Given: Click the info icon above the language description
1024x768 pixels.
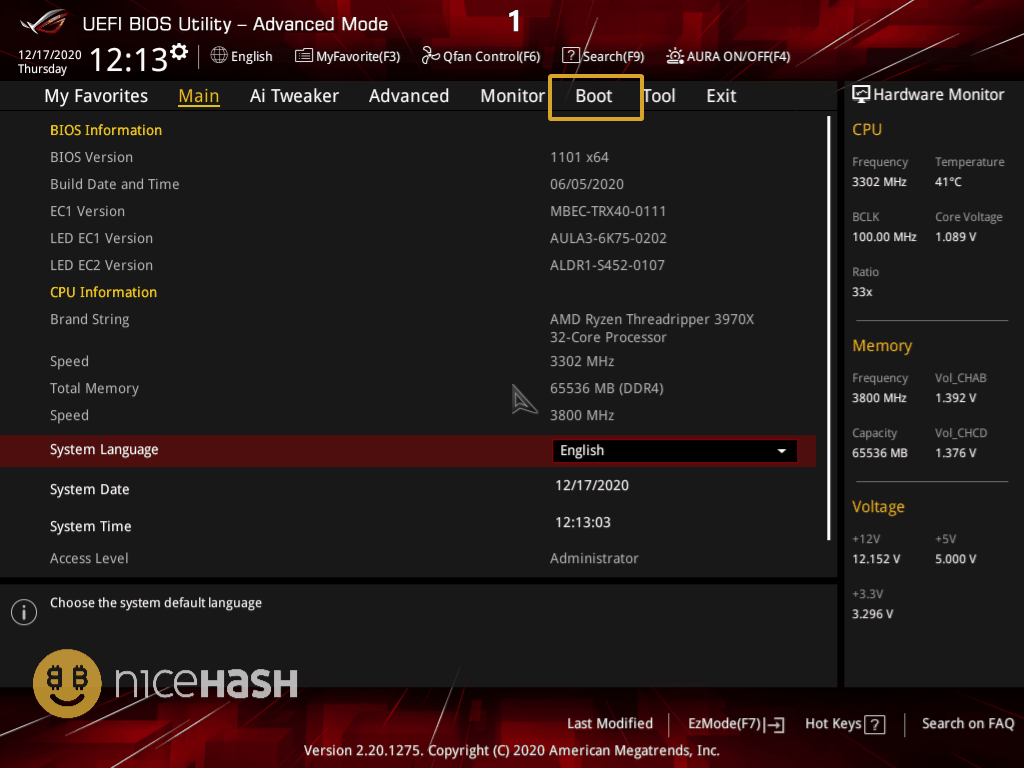Looking at the screenshot, I should [23, 612].
